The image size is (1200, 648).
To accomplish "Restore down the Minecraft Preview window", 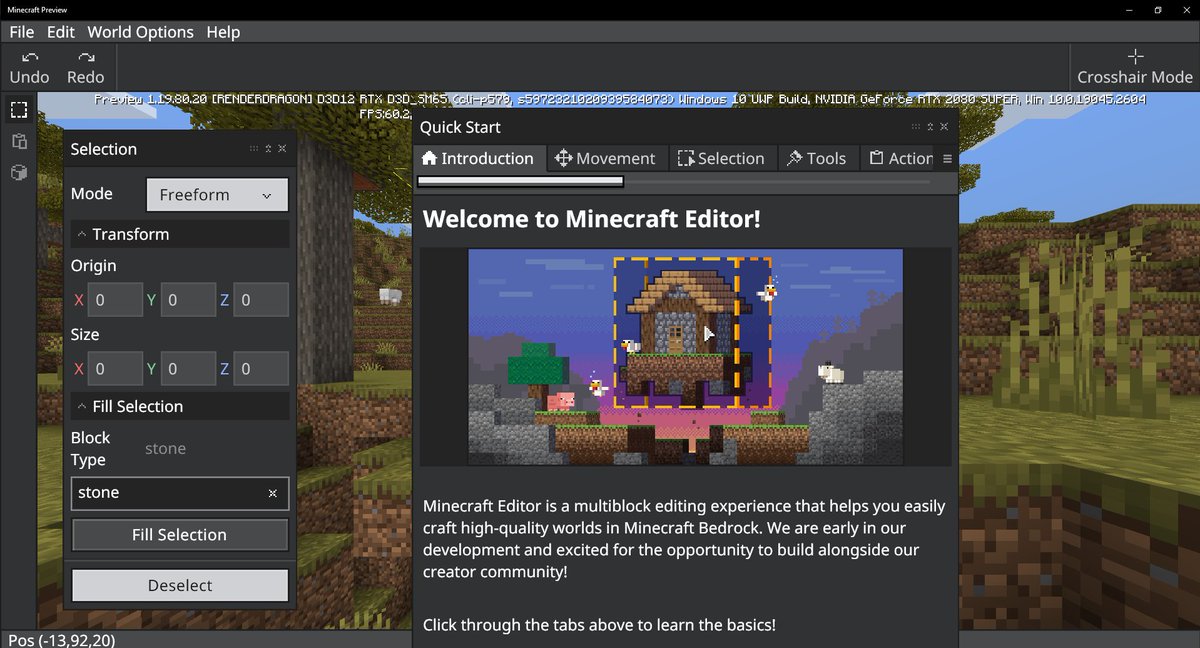I will 1158,10.
